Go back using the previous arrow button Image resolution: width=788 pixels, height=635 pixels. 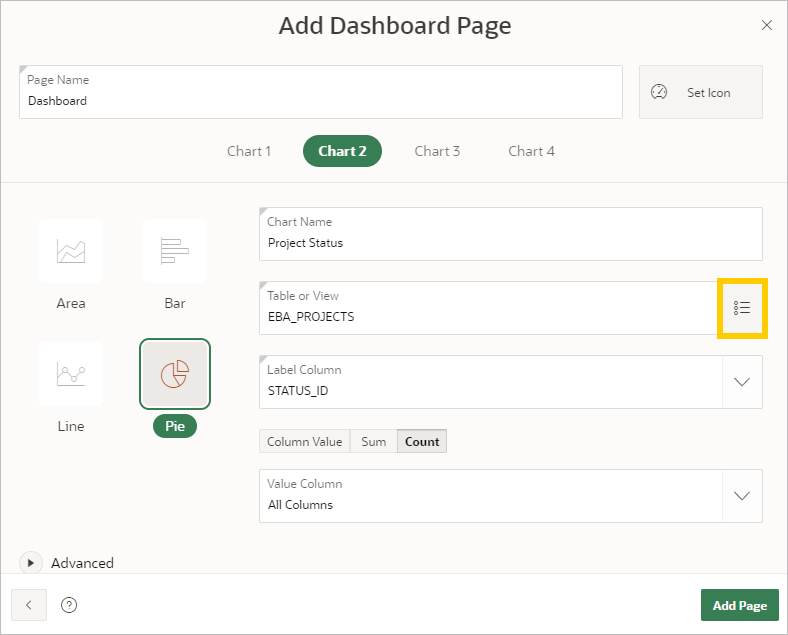[29, 605]
